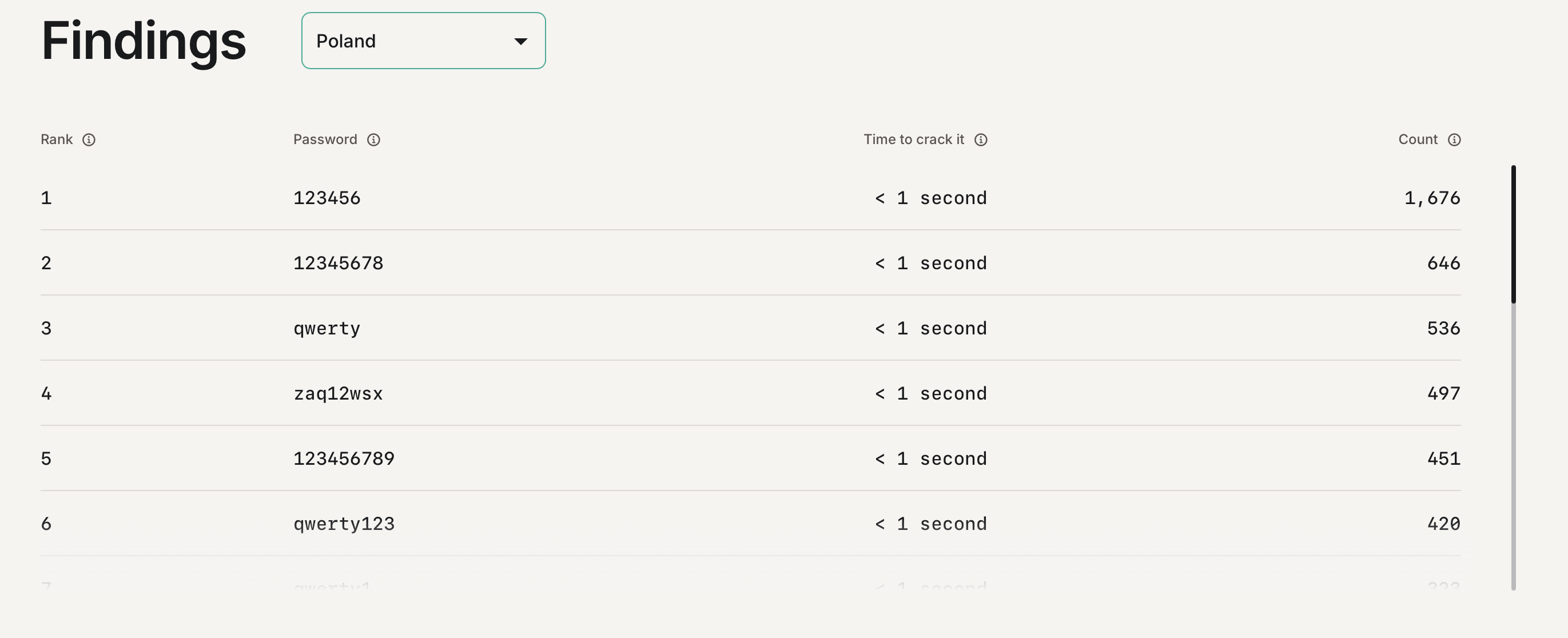
Task: Click the Password column header
Action: [x=325, y=139]
